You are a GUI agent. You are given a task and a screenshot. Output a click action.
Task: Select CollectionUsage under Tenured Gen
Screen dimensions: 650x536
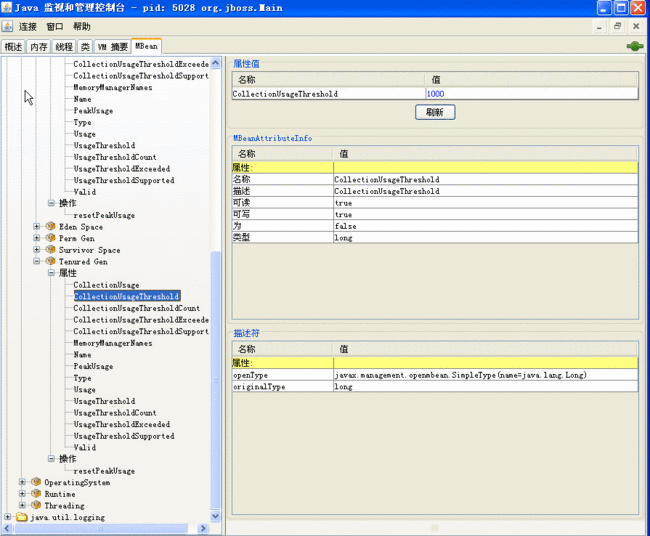106,285
